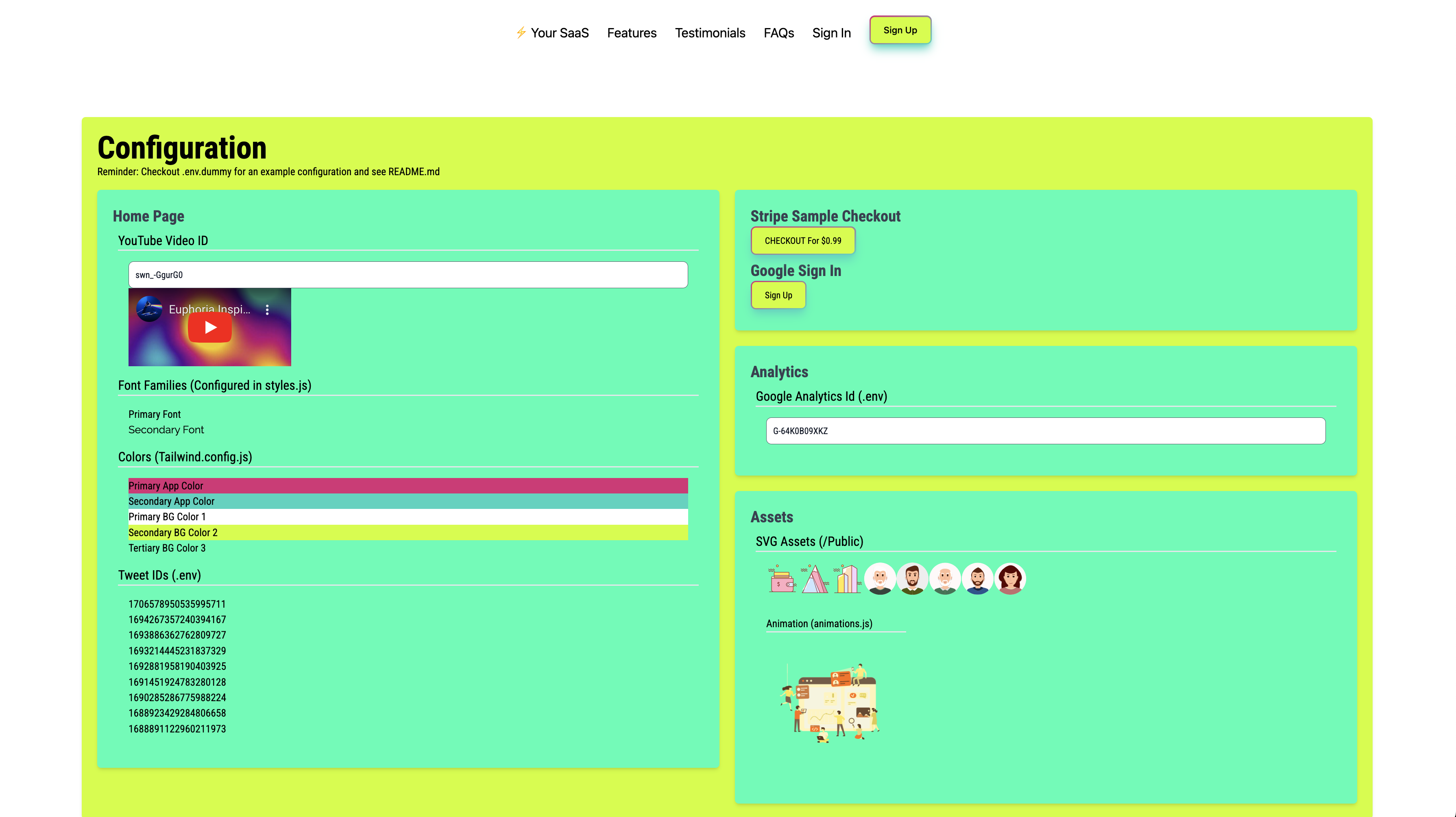This screenshot has width=1456, height=817.
Task: Open the FAQs nav link
Action: [x=778, y=33]
